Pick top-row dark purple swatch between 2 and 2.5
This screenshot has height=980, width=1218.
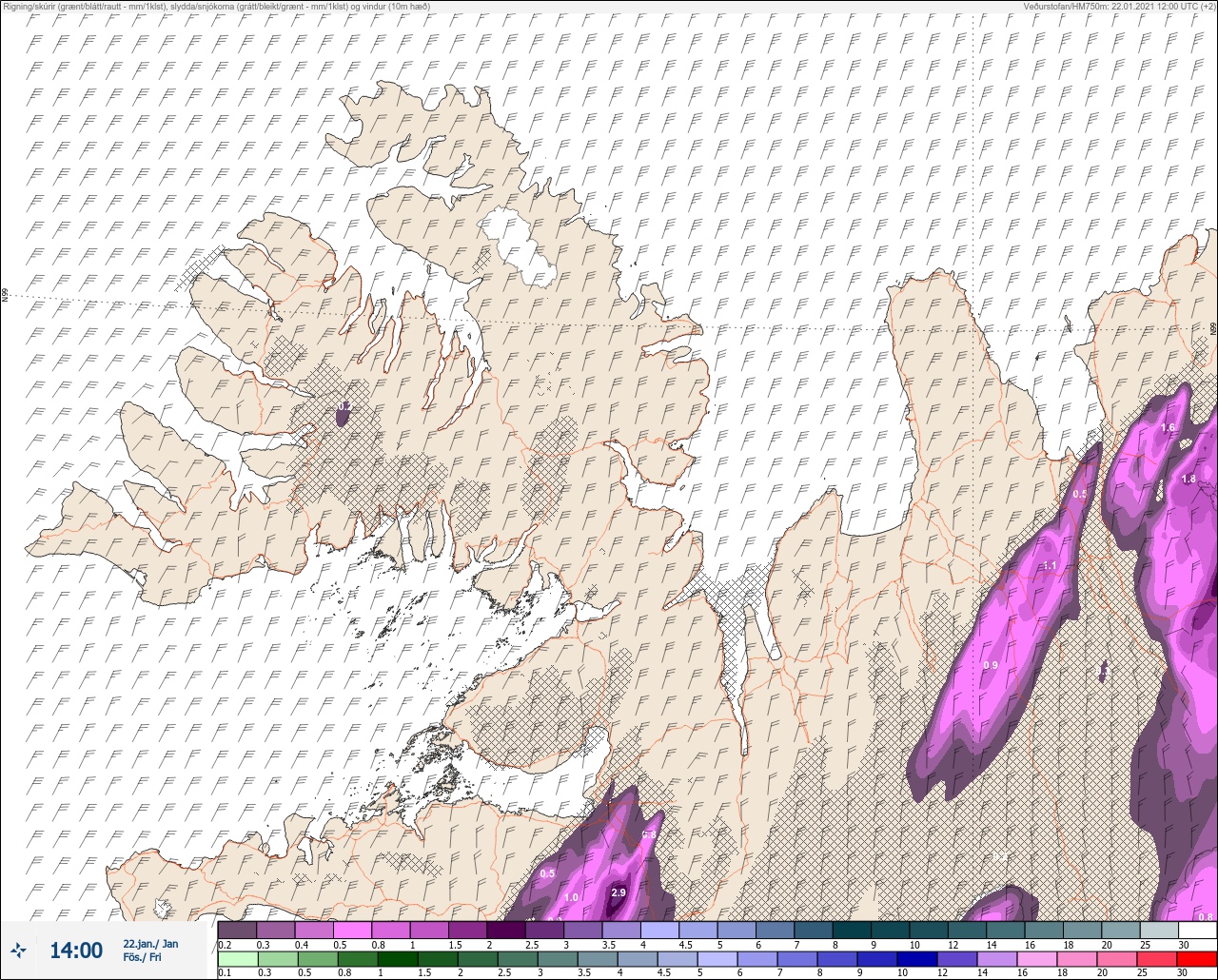tap(506, 930)
